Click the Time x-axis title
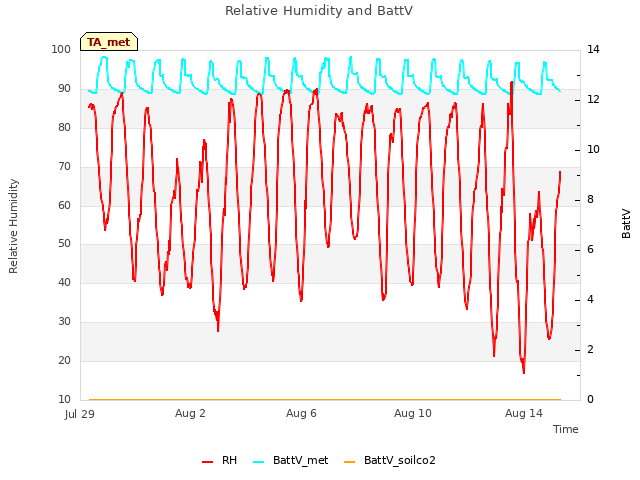 coord(565,429)
